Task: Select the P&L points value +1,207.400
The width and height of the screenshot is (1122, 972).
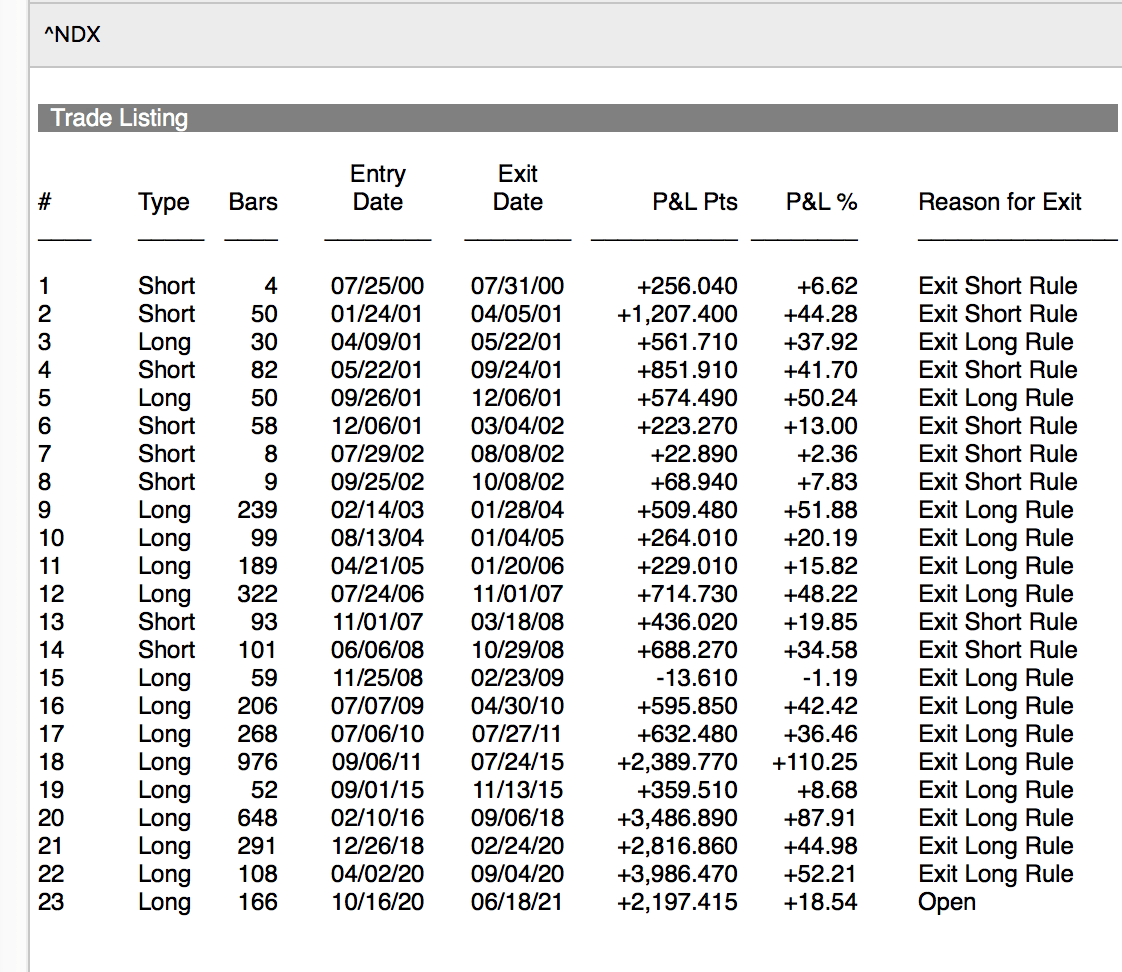Action: (x=677, y=314)
